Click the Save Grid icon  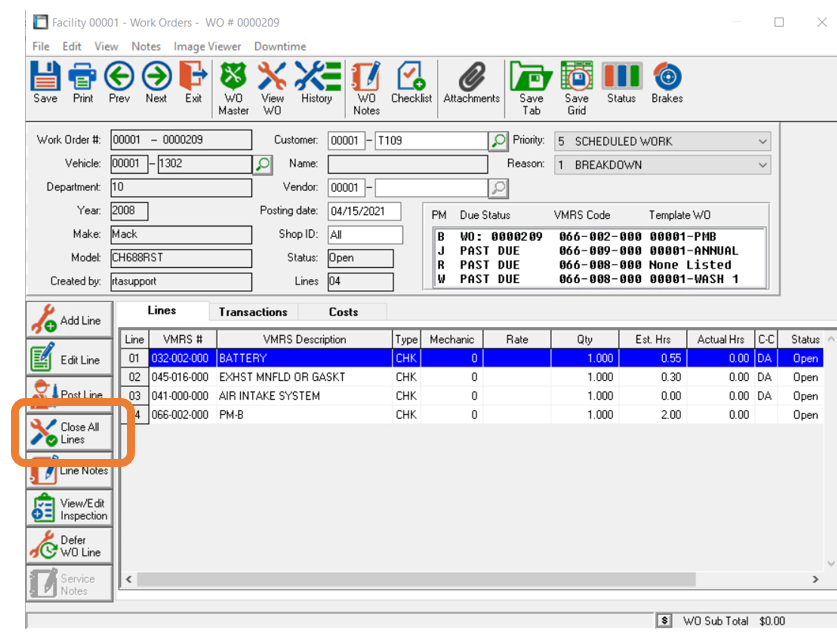(576, 86)
